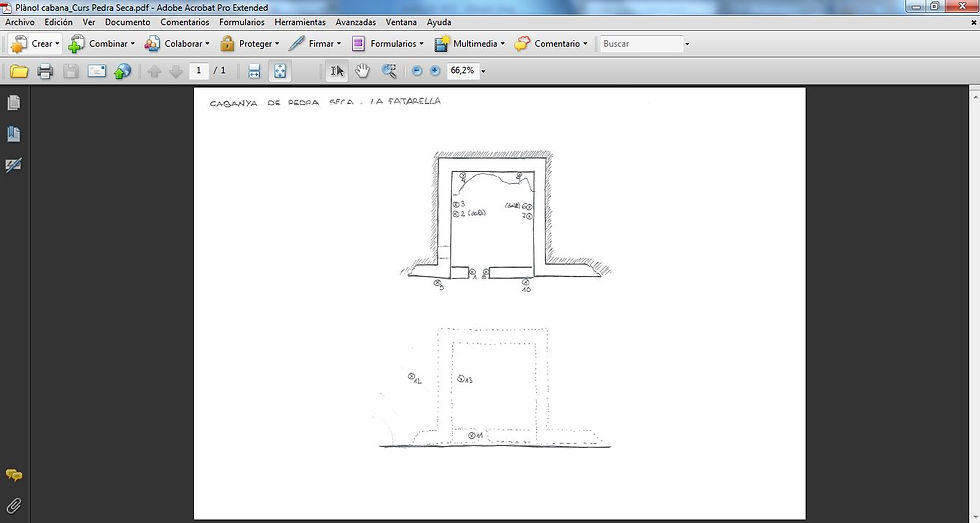Open the Archivo menu
This screenshot has height=523, width=980.
click(x=20, y=22)
